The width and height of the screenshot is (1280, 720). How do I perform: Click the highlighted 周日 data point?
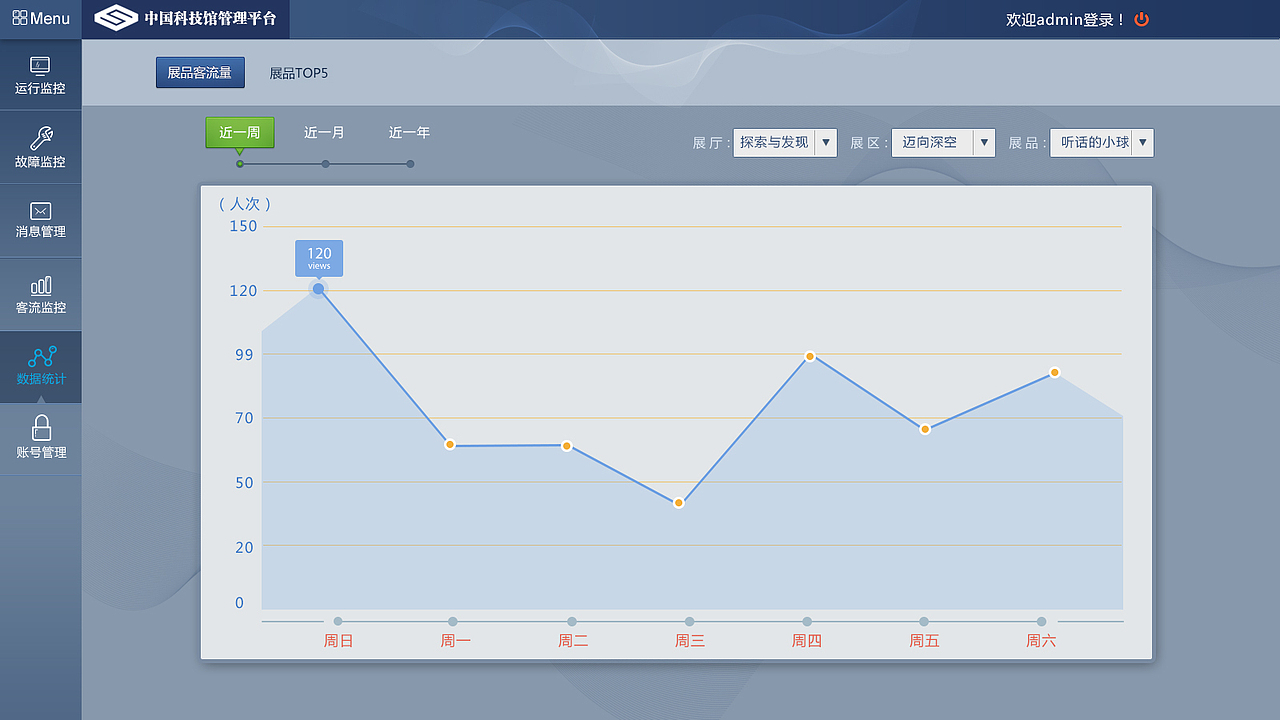point(318,289)
